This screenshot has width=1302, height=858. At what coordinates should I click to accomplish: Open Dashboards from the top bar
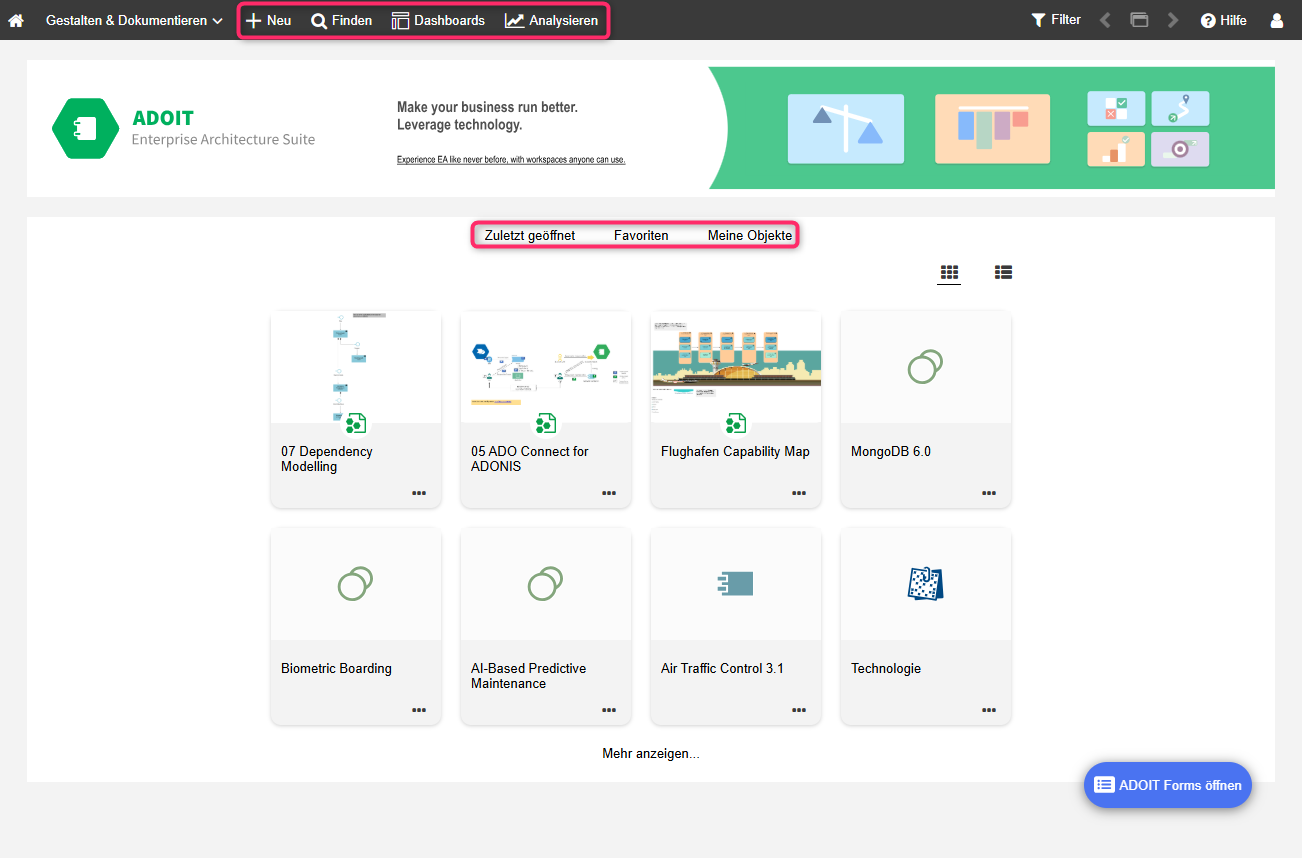click(x=438, y=20)
